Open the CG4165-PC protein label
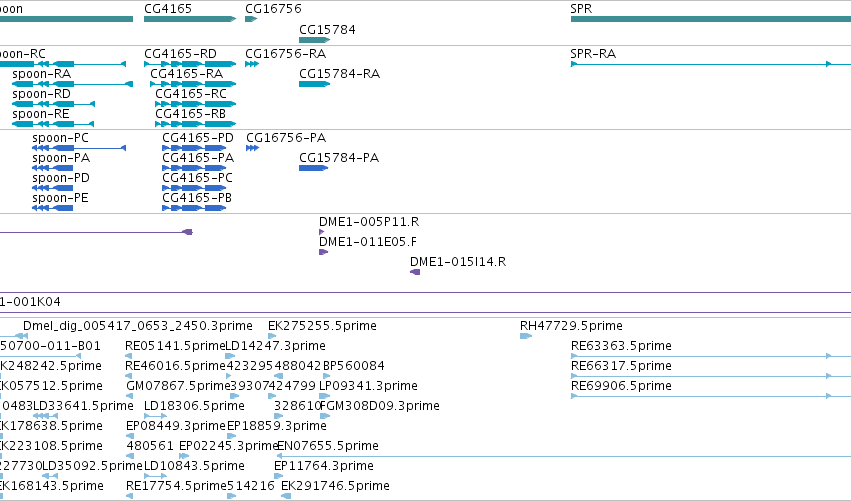The width and height of the screenshot is (851, 501). pyautogui.click(x=198, y=178)
